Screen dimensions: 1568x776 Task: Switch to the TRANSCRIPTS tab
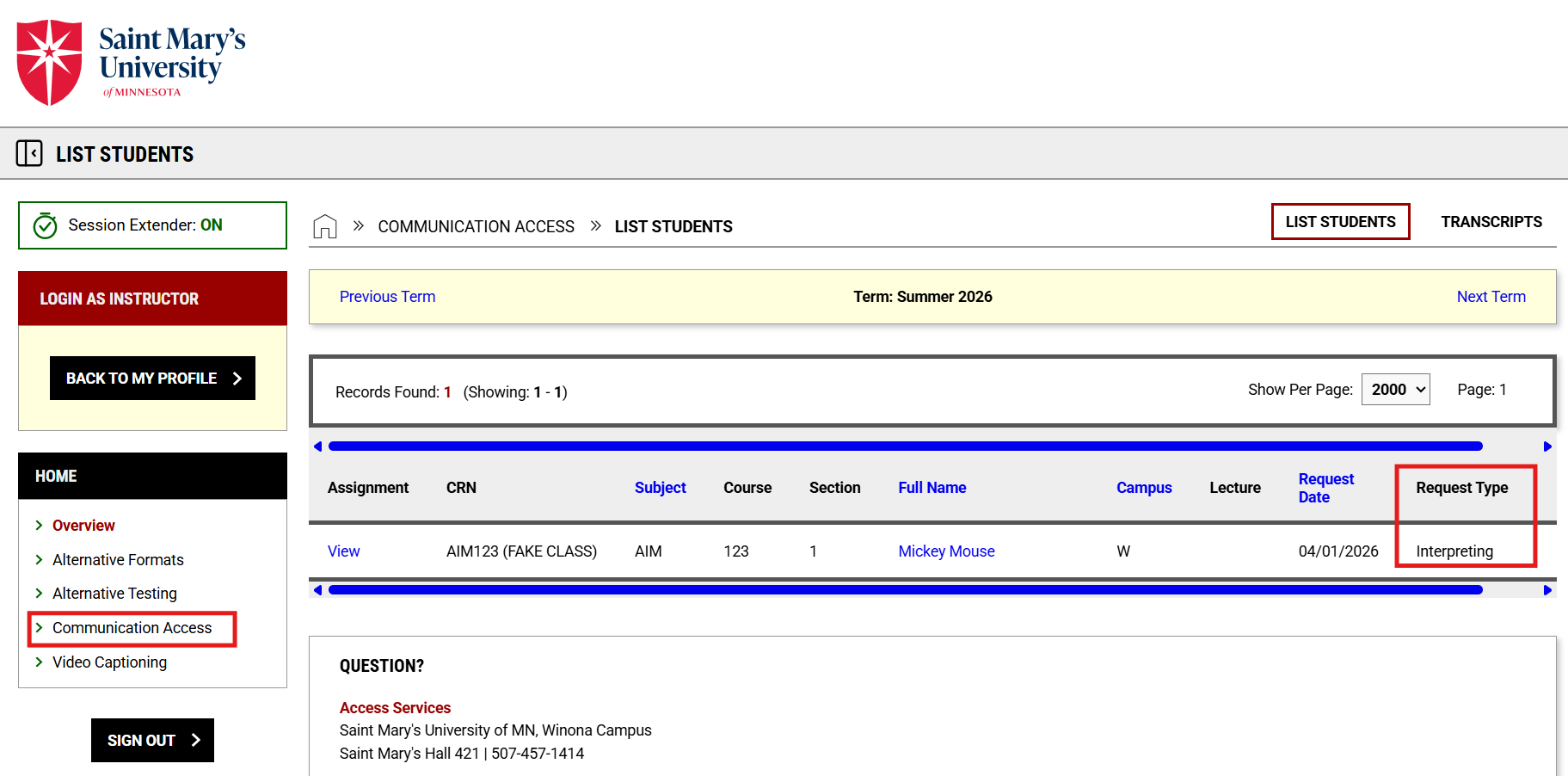coord(1491,222)
